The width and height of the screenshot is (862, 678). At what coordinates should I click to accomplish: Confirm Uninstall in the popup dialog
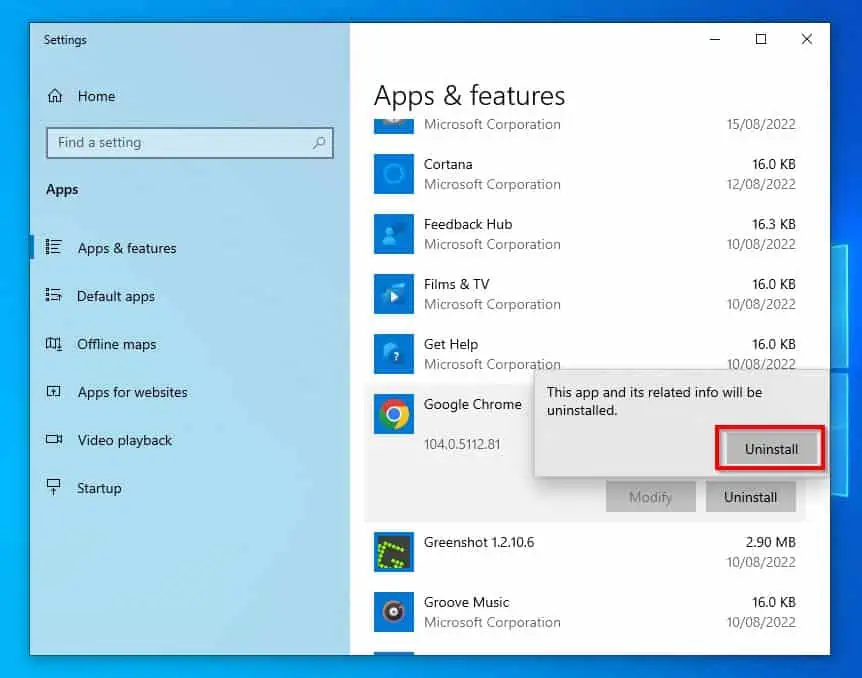point(771,449)
